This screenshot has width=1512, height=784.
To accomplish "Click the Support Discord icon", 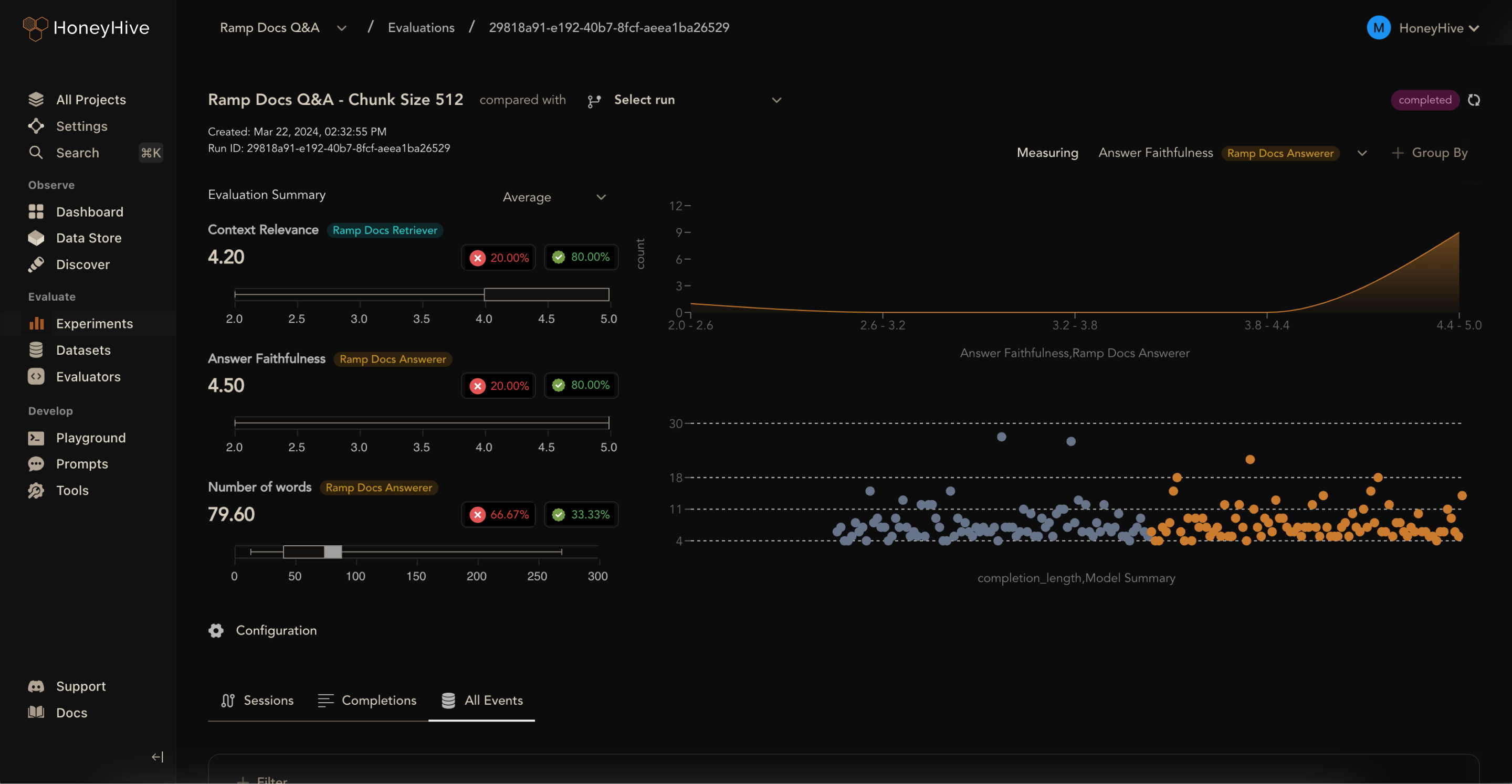I will click(x=36, y=686).
